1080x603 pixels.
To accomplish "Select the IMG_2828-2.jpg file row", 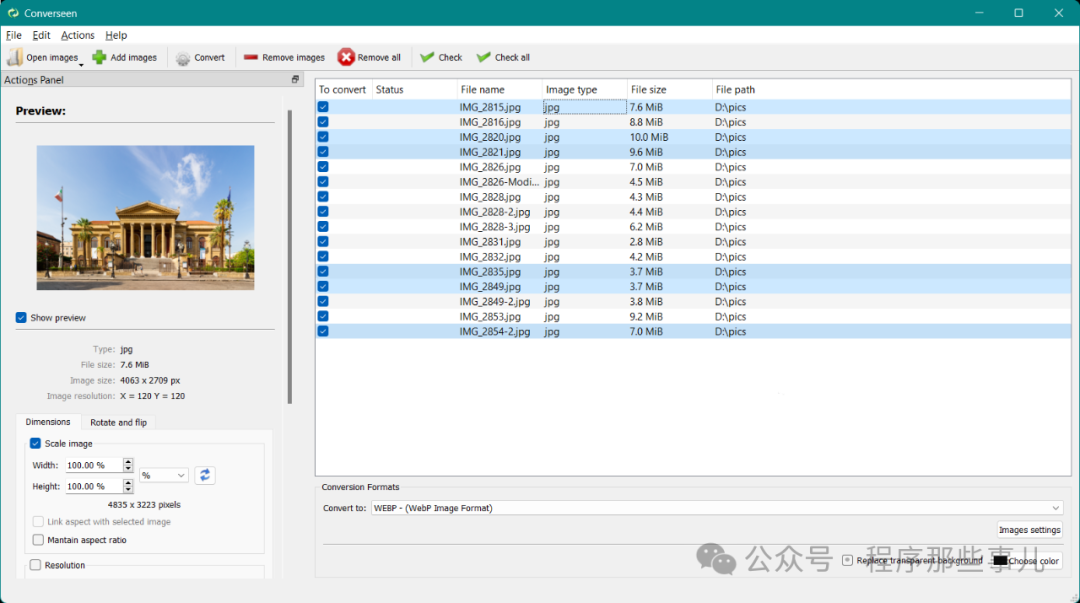I will pos(693,212).
